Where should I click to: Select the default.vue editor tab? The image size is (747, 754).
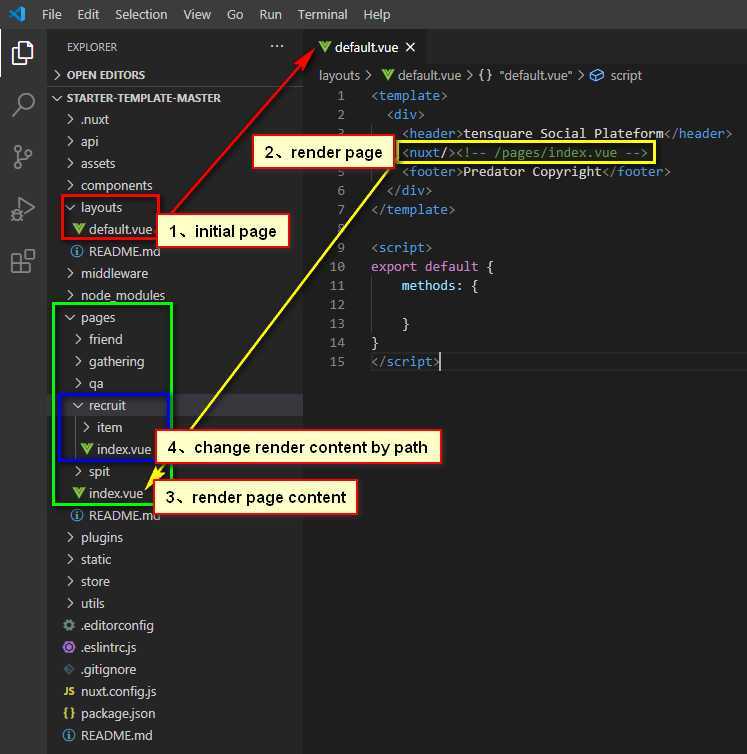366,48
